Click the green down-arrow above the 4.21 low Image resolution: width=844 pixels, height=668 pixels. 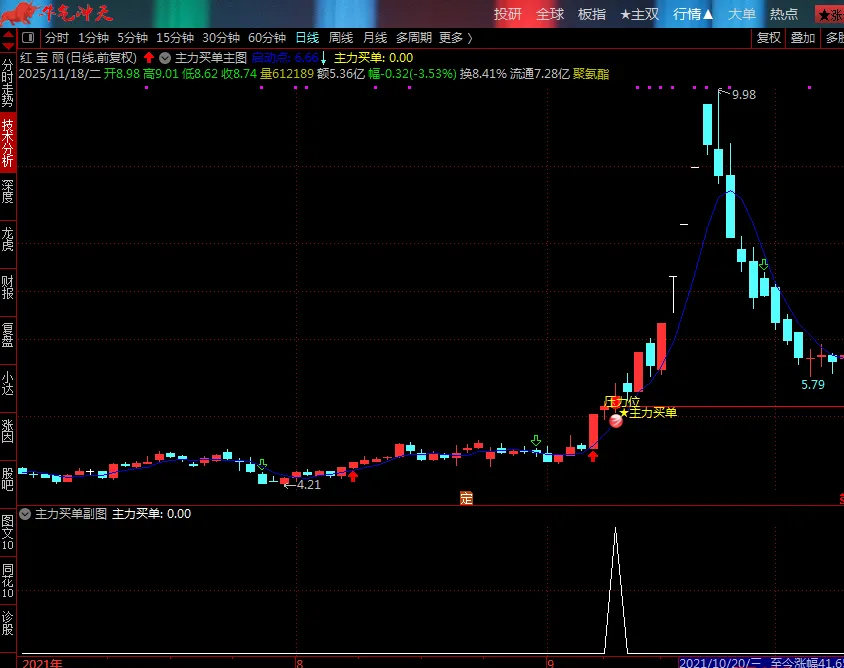coord(262,465)
